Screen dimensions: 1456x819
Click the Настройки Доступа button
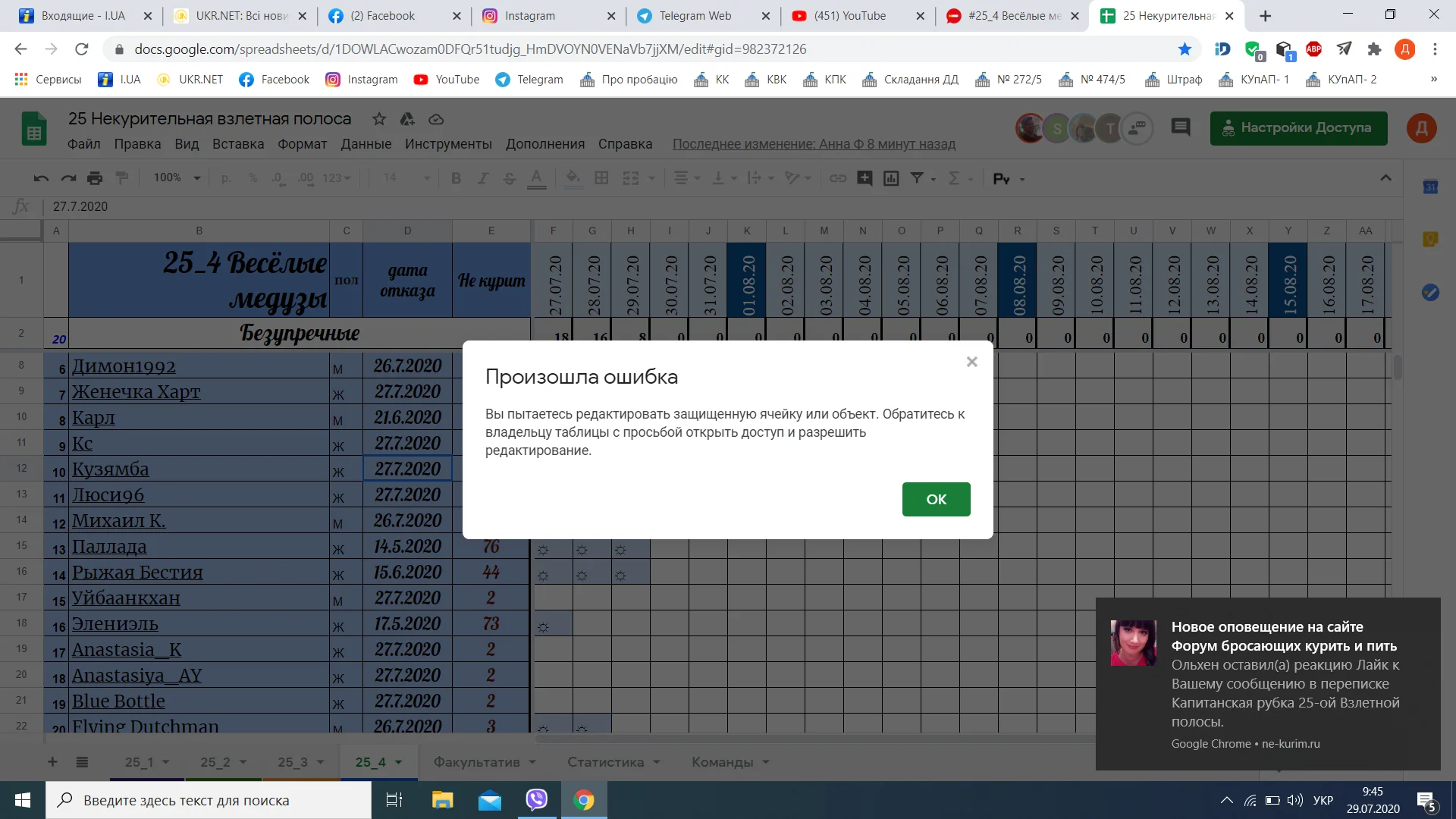(1298, 127)
